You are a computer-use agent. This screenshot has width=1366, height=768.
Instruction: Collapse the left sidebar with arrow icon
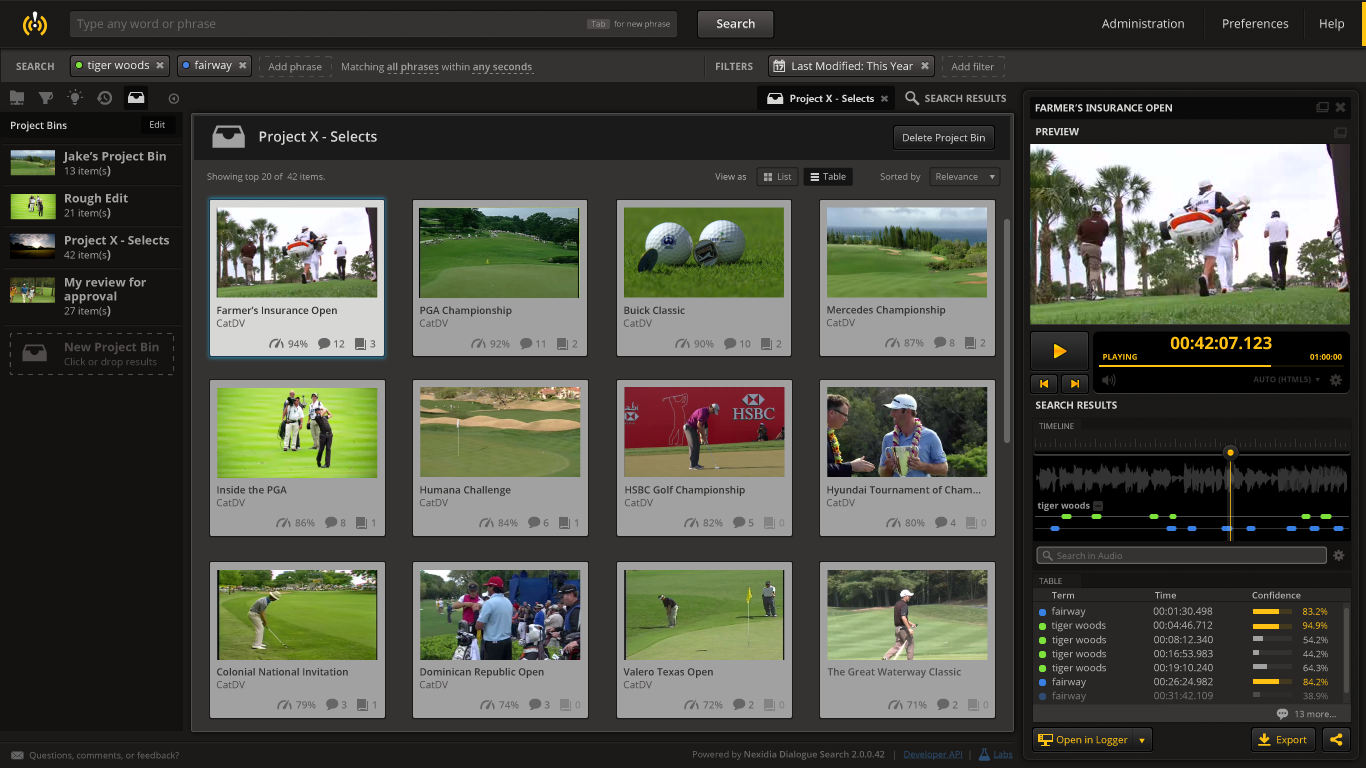(174, 98)
